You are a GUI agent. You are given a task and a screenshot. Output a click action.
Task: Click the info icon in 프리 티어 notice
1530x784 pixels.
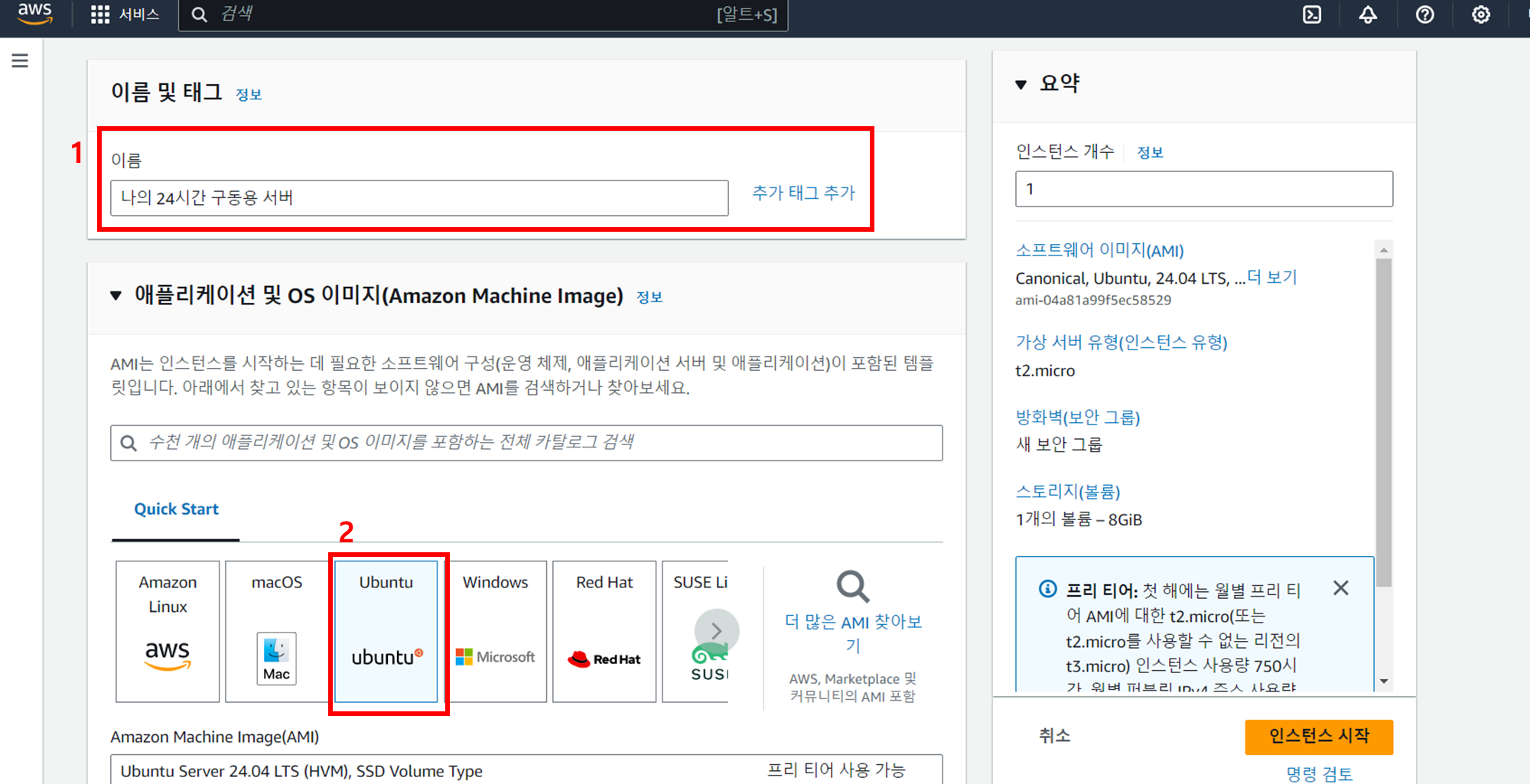pyautogui.click(x=1047, y=588)
